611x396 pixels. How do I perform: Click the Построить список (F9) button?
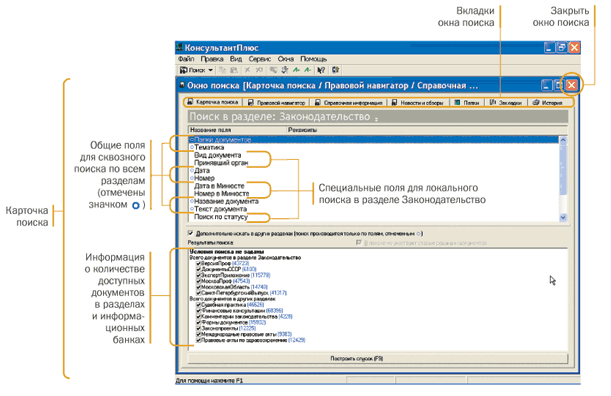click(377, 359)
